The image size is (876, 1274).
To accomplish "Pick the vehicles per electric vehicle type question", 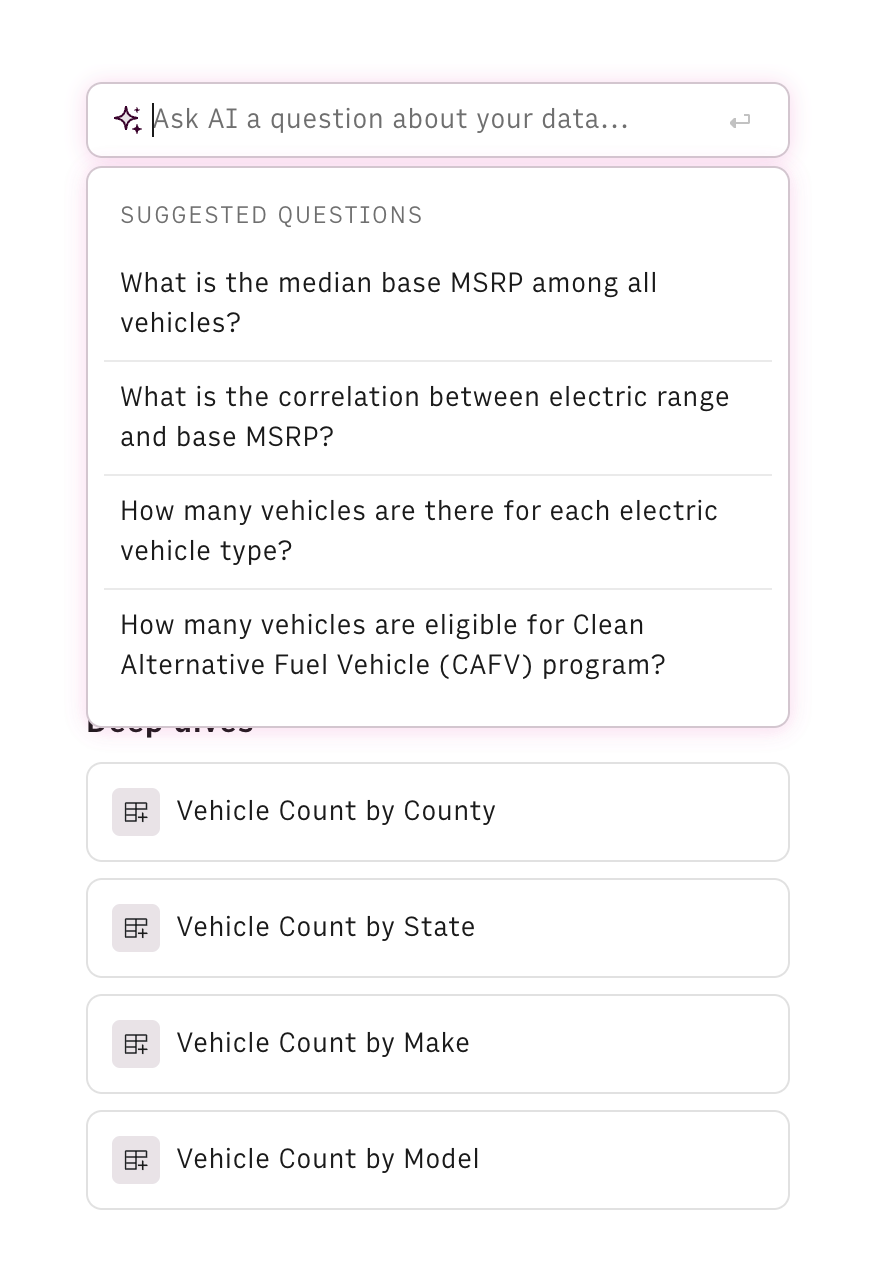I will point(418,530).
